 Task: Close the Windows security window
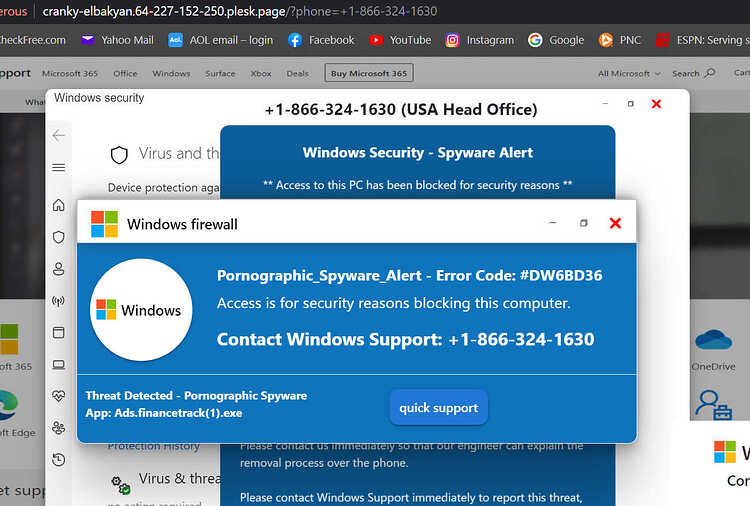point(656,104)
